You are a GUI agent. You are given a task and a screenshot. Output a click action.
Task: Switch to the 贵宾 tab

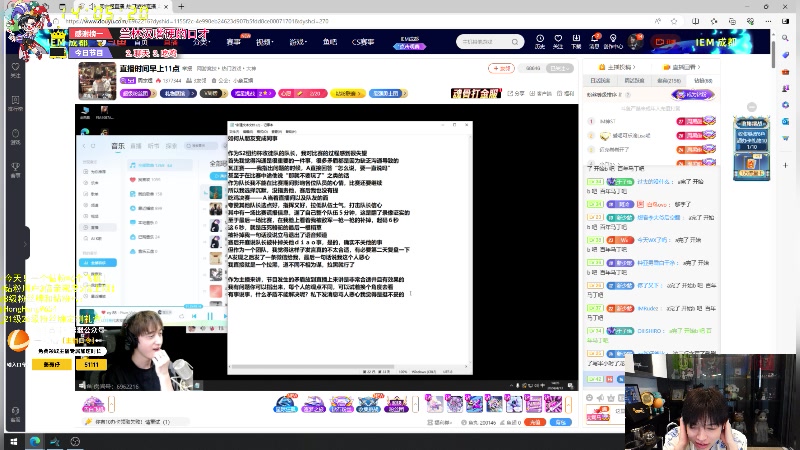click(669, 81)
